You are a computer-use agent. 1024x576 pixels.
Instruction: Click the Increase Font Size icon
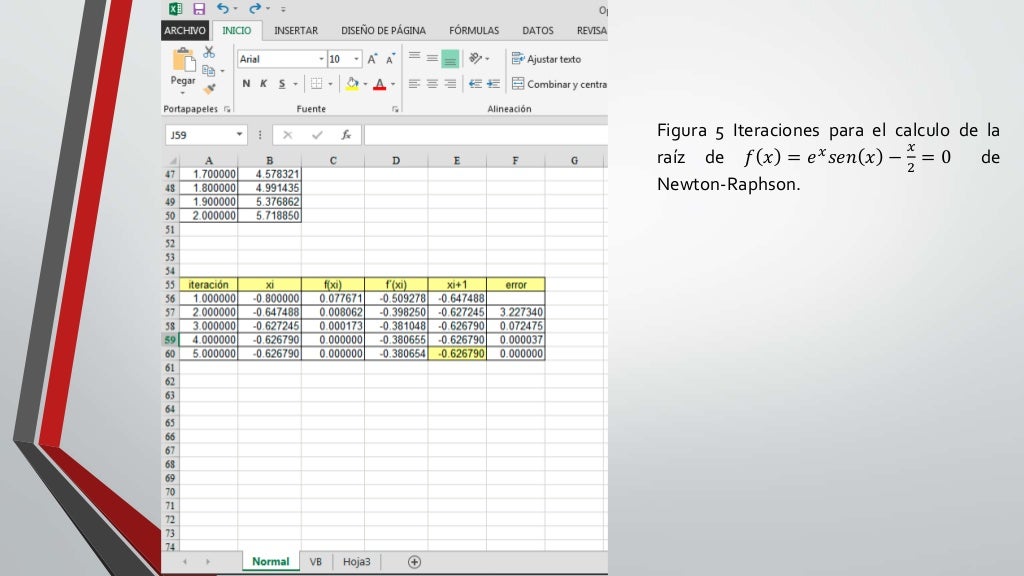pos(372,59)
